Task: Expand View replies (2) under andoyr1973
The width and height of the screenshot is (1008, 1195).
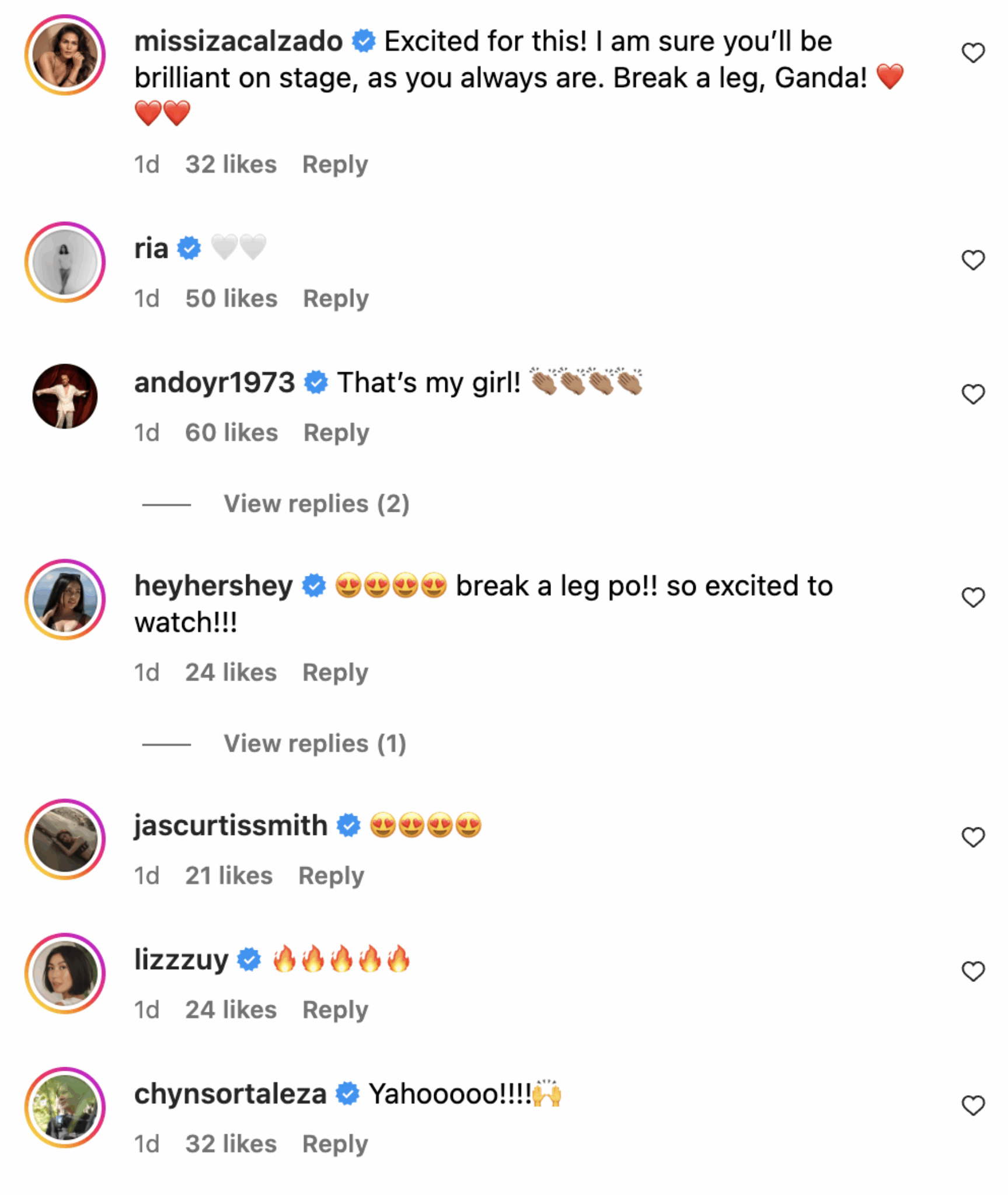Action: (x=316, y=504)
